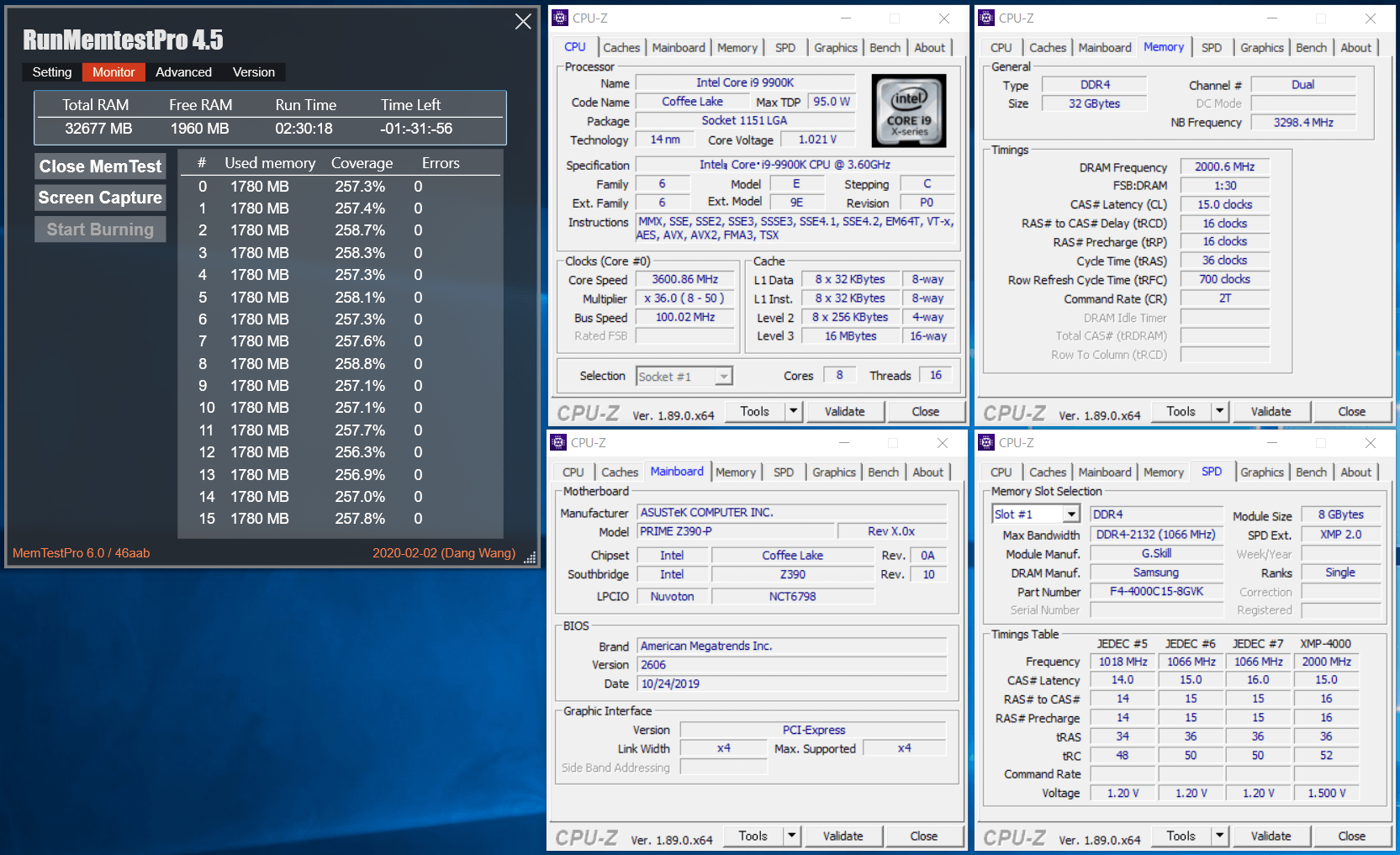Viewport: 1400px width, 855px height.
Task: Click CPU-Z app icon in top-left CPU window
Action: [x=560, y=18]
